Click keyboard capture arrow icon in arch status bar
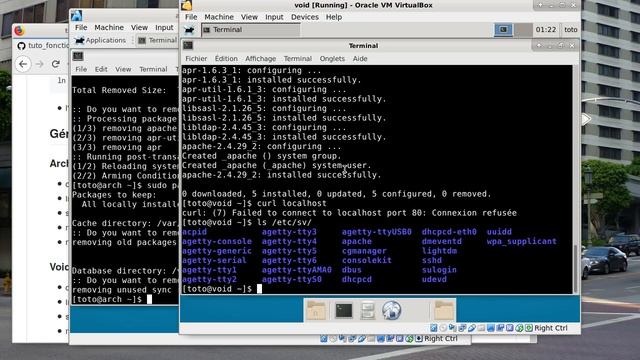This screenshot has width=640, height=360. coord(418,339)
